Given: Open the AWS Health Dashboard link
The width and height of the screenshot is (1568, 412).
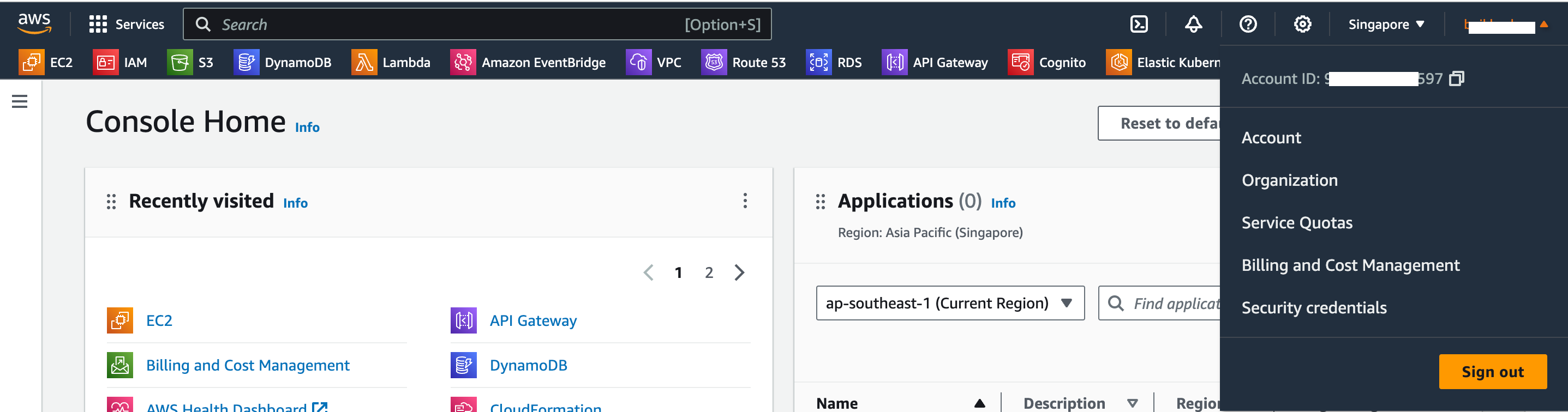Looking at the screenshot, I should (x=237, y=407).
